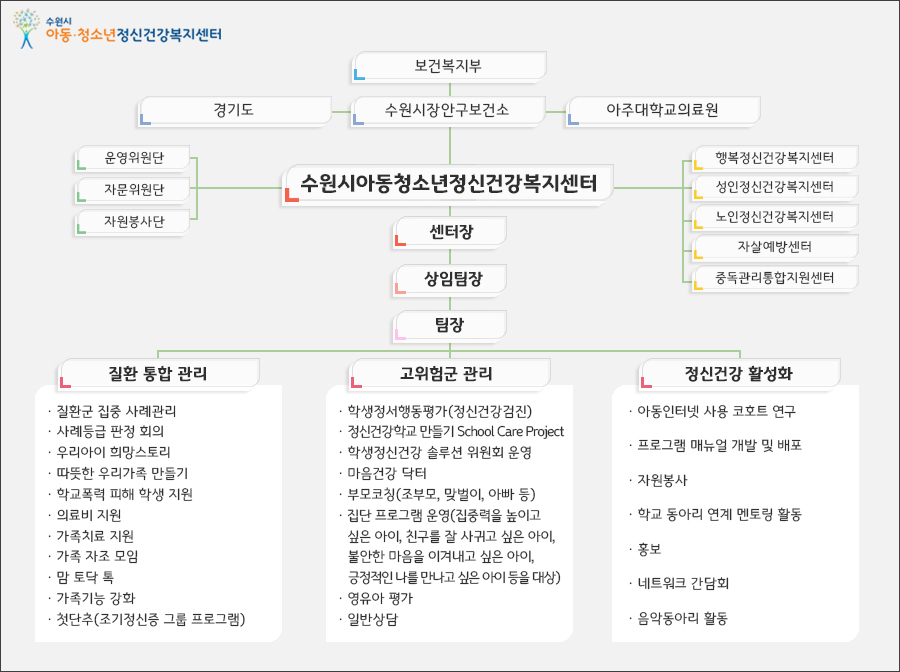Viewport: 900px width, 672px height.
Task: Select the 정신건강 활성화 heading
Action: (740, 374)
